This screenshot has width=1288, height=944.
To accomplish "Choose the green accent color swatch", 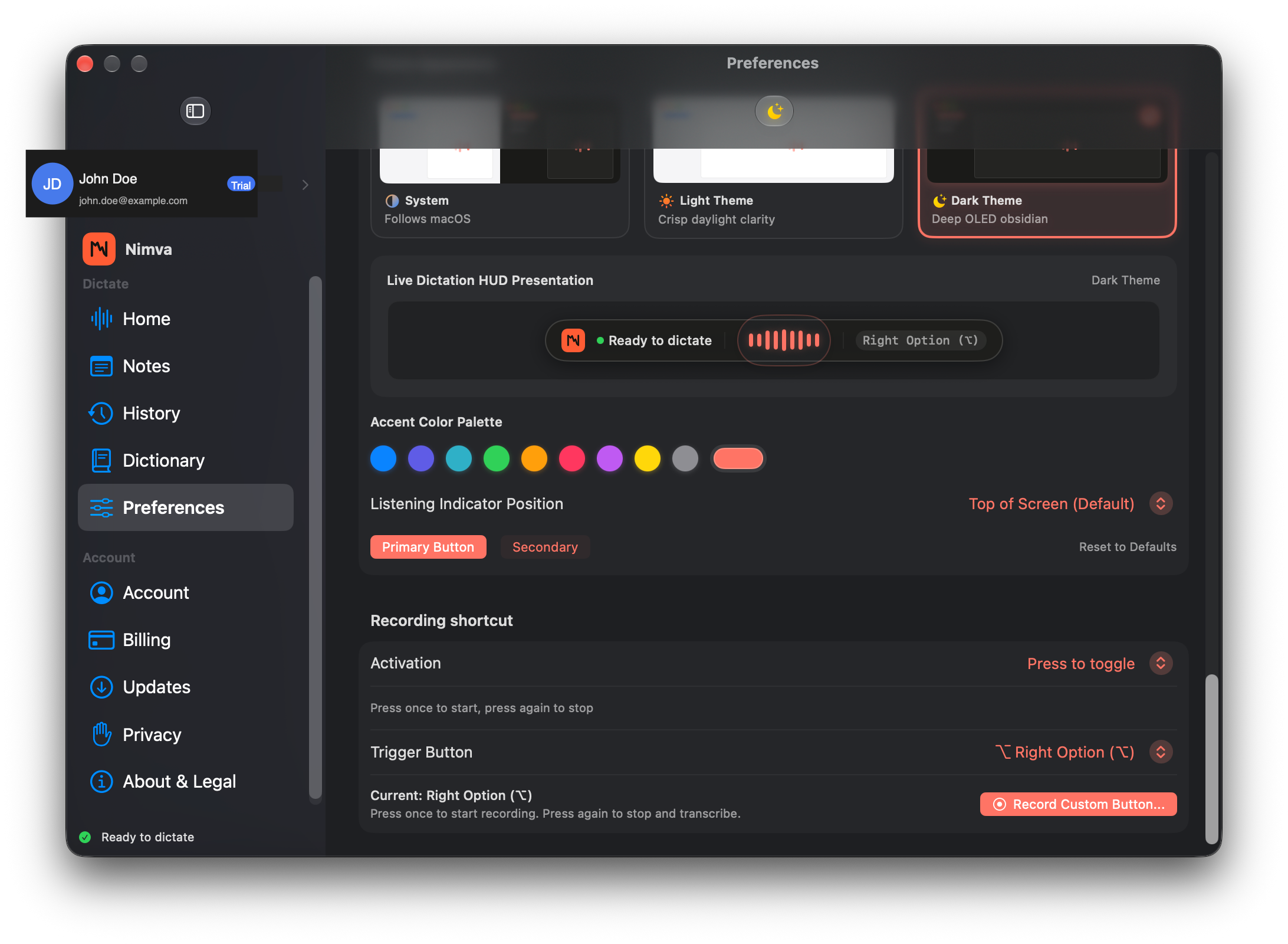I will coord(497,458).
